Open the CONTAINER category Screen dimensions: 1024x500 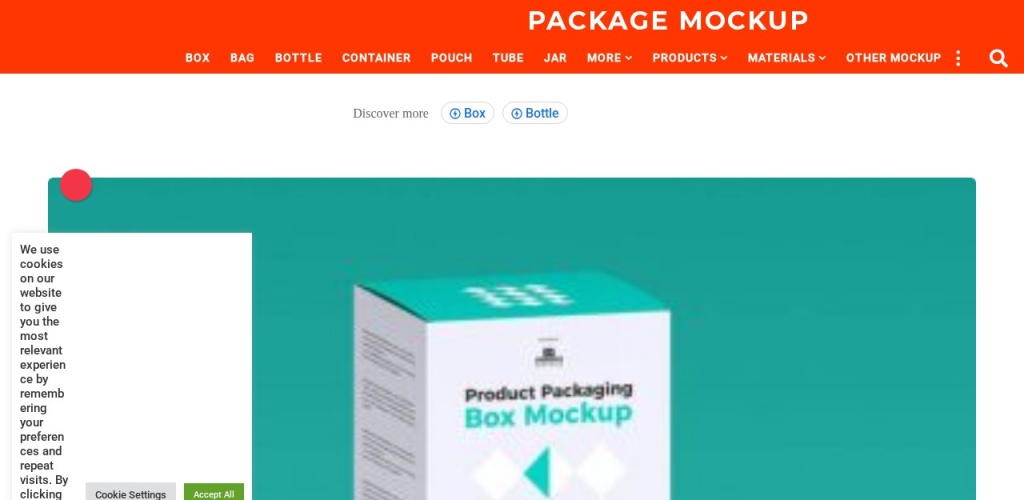pyautogui.click(x=376, y=58)
